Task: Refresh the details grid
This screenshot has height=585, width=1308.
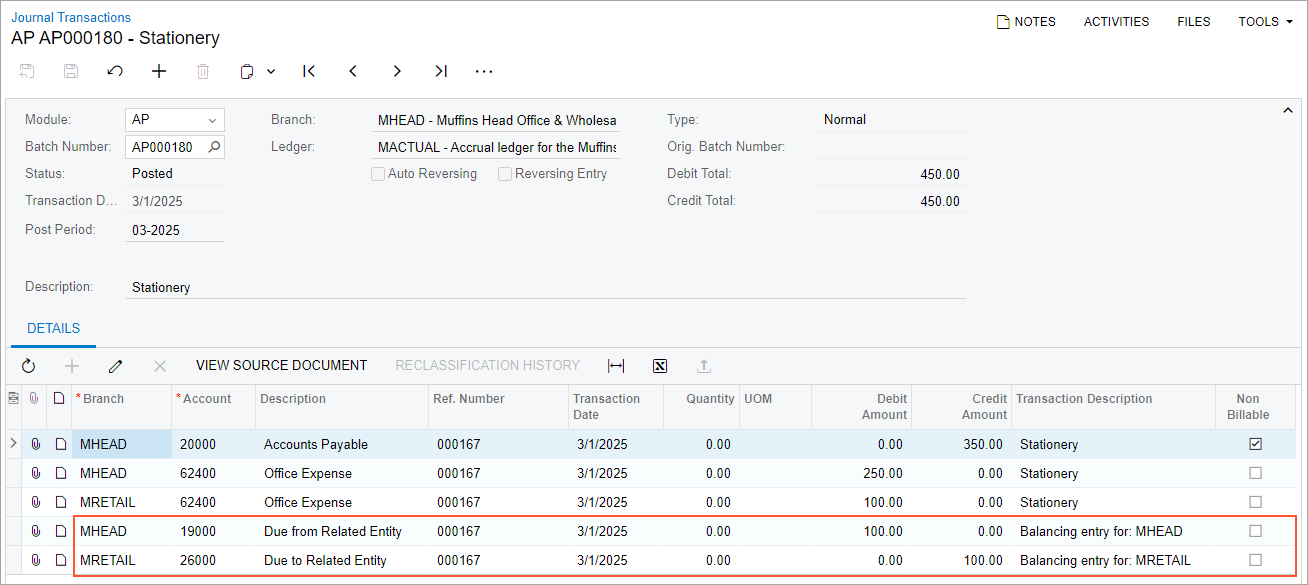Action: click(x=28, y=366)
